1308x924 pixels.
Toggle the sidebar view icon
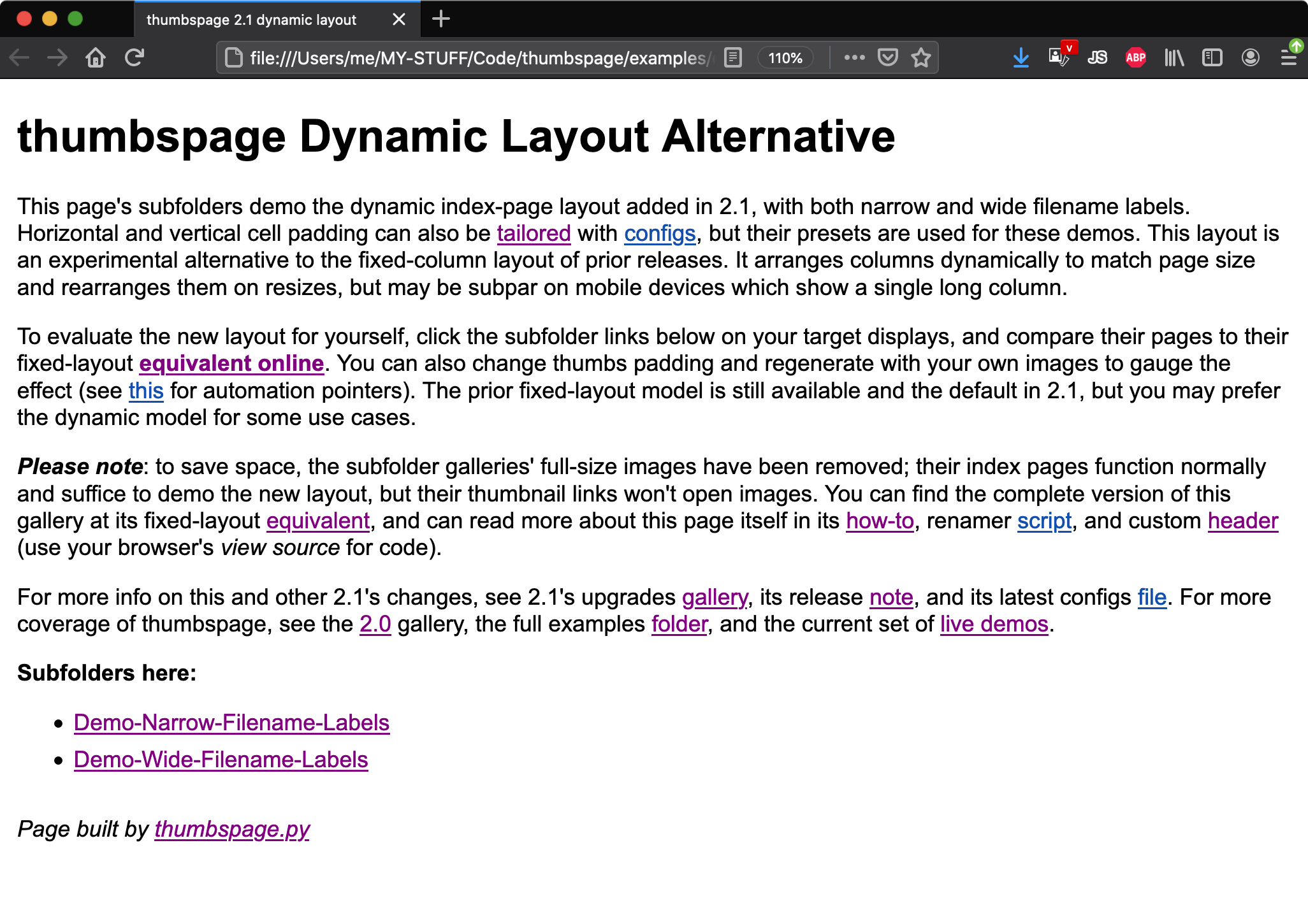click(1212, 58)
